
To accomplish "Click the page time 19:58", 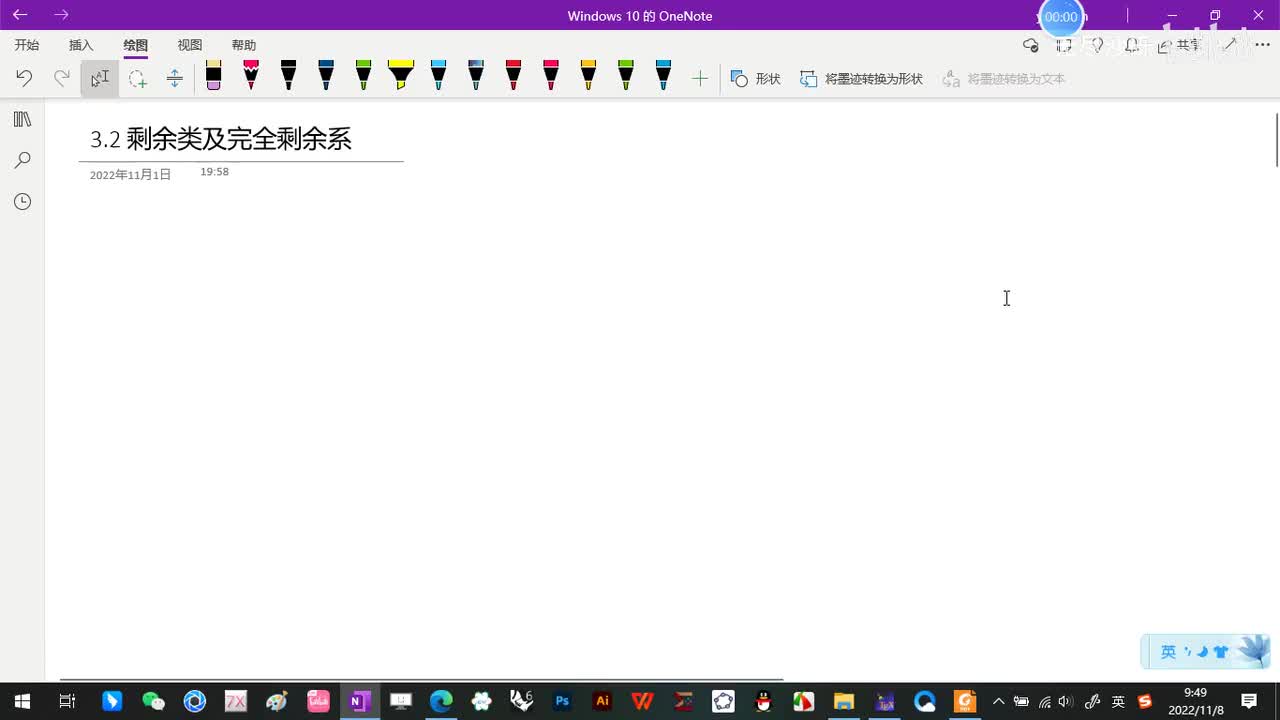I will [214, 172].
